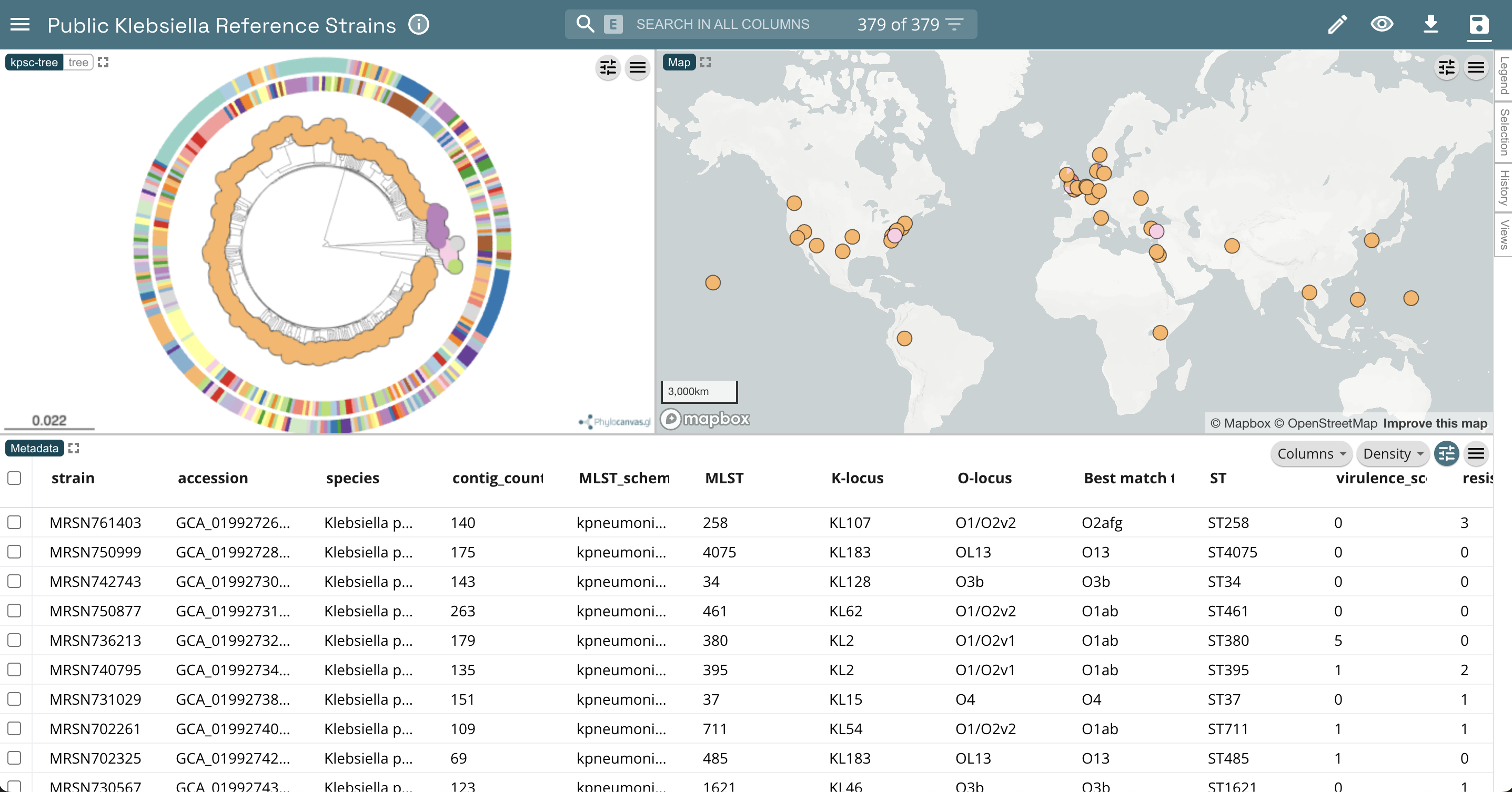Click ST4075 cell in the table
Image resolution: width=1512 pixels, height=792 pixels.
pyautogui.click(x=1233, y=552)
